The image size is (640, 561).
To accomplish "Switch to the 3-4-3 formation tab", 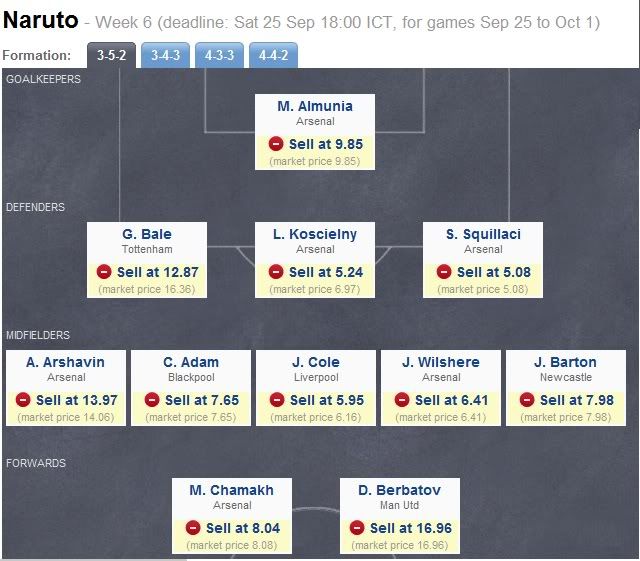I will (165, 55).
